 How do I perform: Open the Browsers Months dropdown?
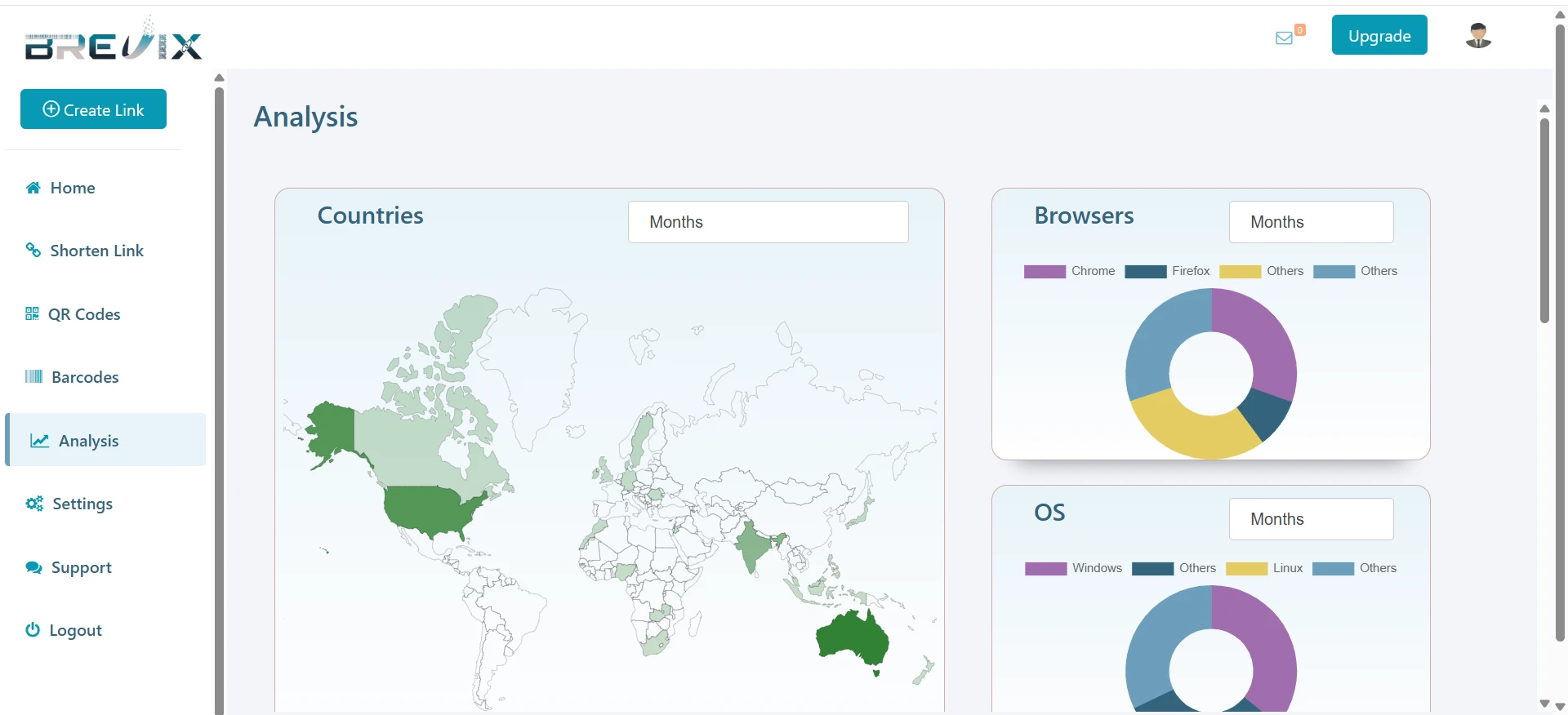(x=1311, y=222)
